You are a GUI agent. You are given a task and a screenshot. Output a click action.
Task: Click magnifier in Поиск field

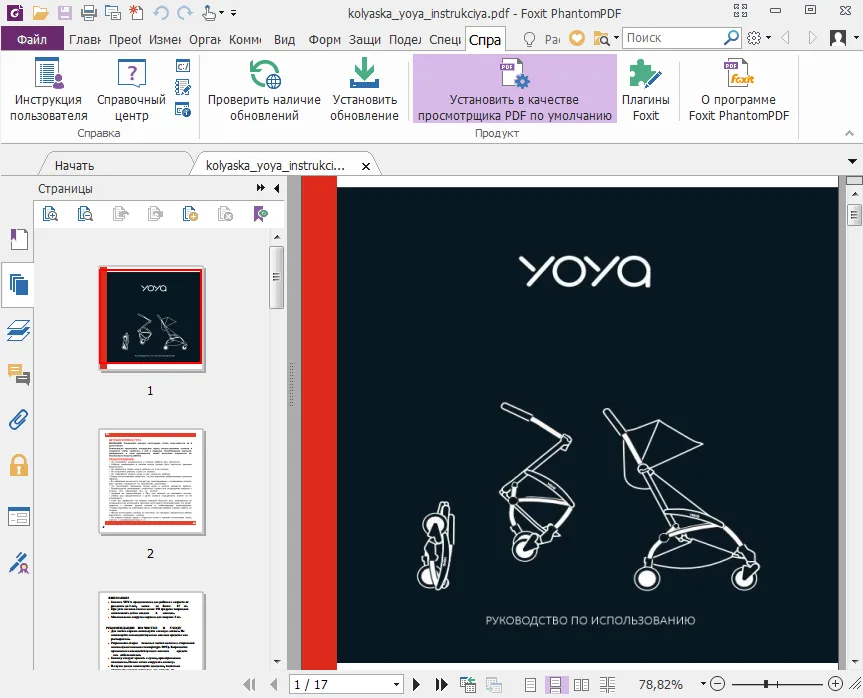coord(731,37)
